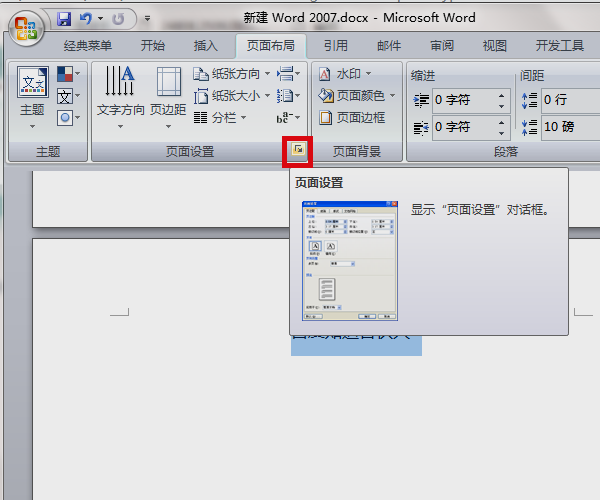Open theme fonts dropdown
This screenshot has width=600, height=500.
tap(68, 96)
